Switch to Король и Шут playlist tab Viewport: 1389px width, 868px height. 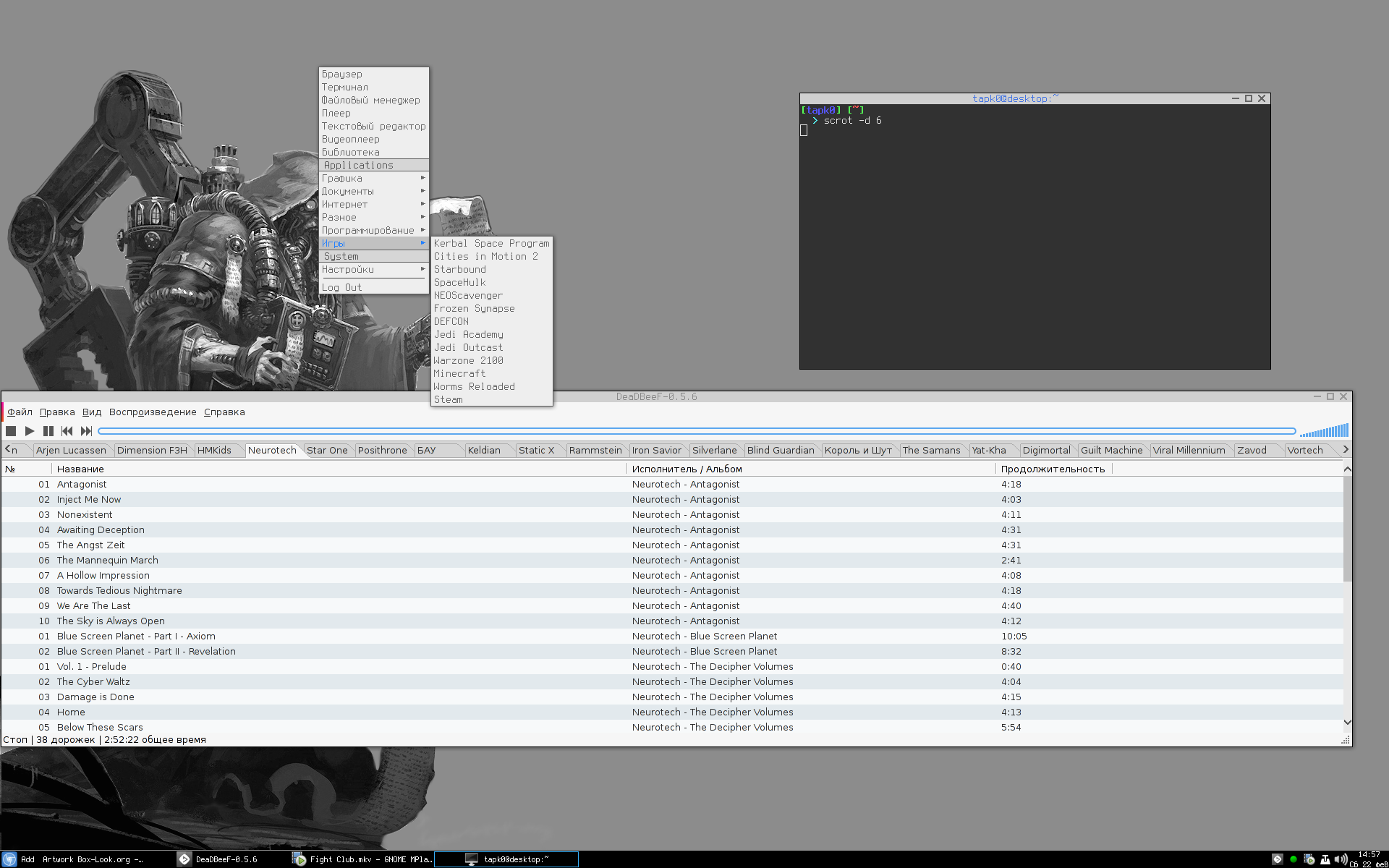pyautogui.click(x=858, y=450)
